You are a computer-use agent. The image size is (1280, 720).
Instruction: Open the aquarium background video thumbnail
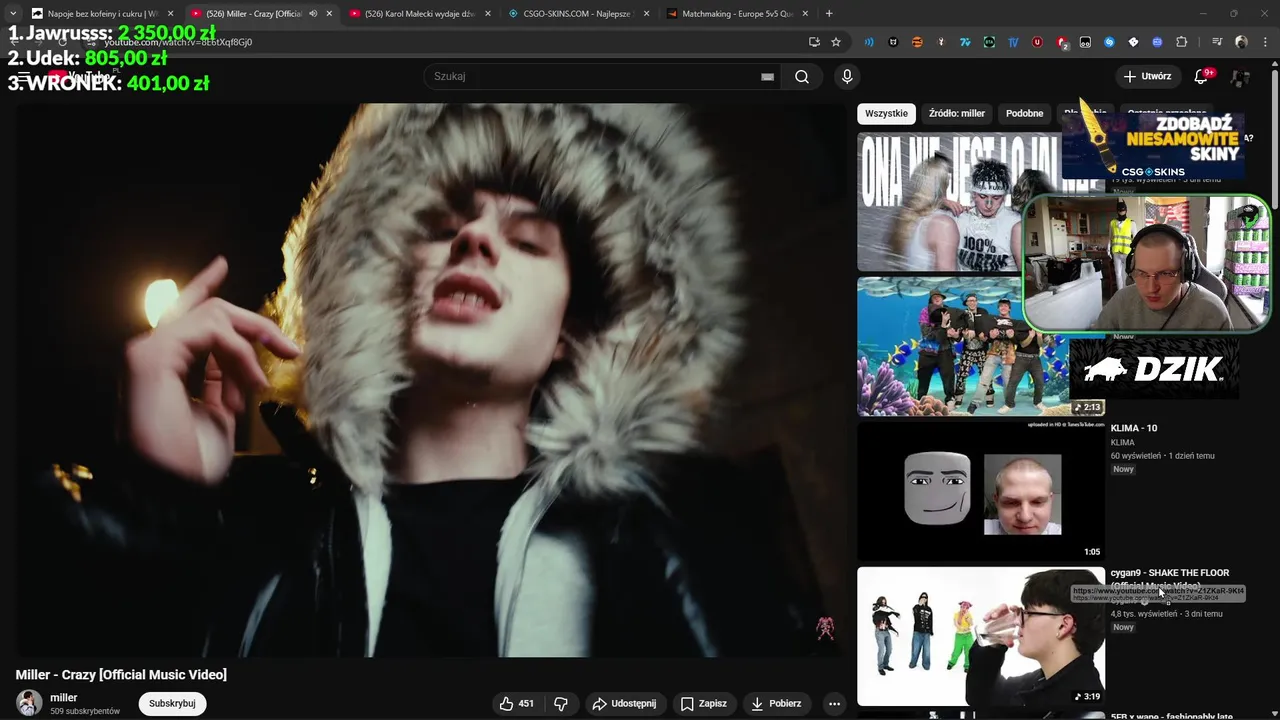981,346
